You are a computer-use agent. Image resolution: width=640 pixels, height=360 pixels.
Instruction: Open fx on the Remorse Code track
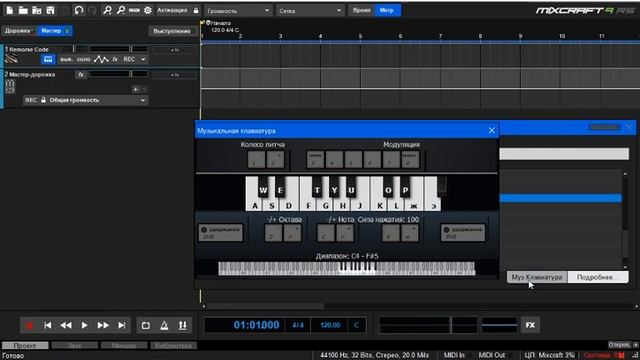(115, 59)
